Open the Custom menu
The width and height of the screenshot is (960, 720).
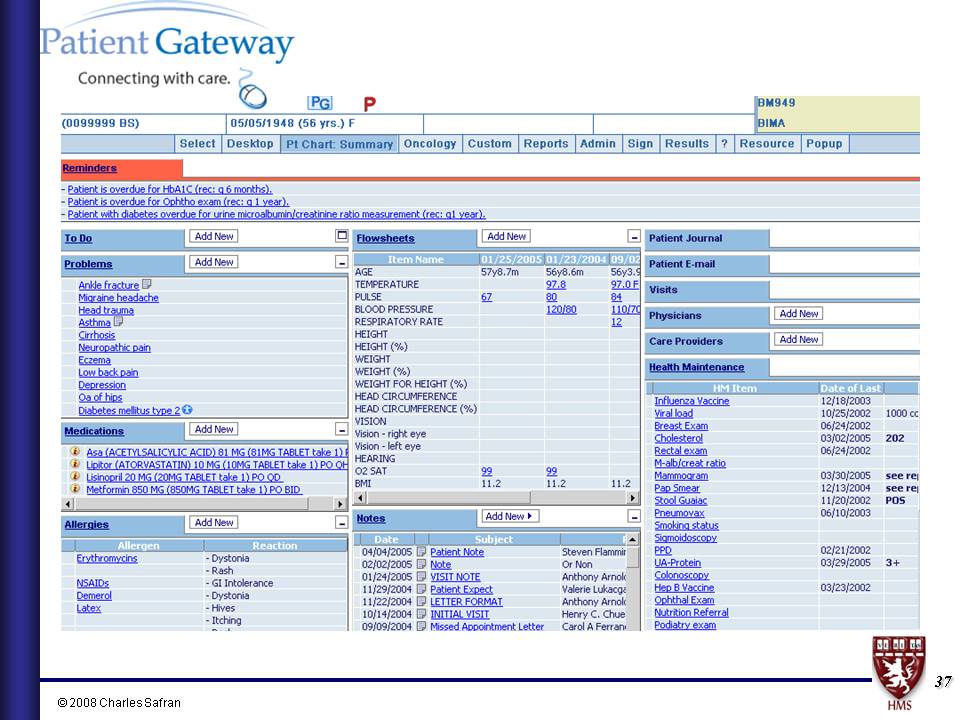489,143
